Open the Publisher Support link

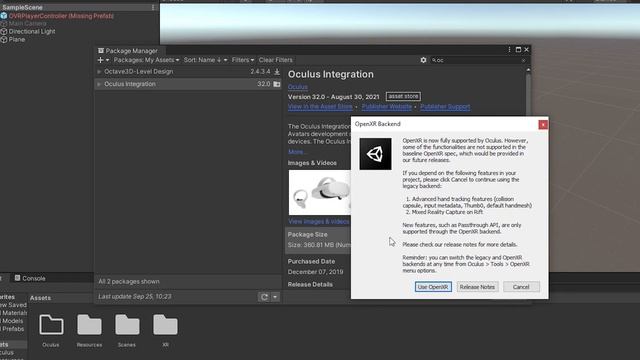(x=445, y=107)
